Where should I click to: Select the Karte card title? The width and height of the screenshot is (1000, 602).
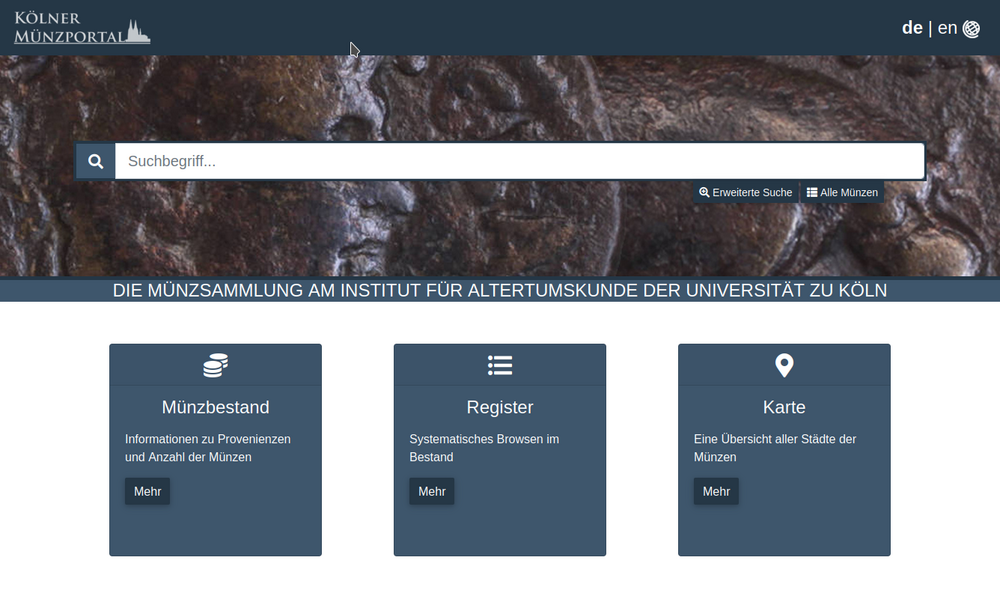pos(784,408)
